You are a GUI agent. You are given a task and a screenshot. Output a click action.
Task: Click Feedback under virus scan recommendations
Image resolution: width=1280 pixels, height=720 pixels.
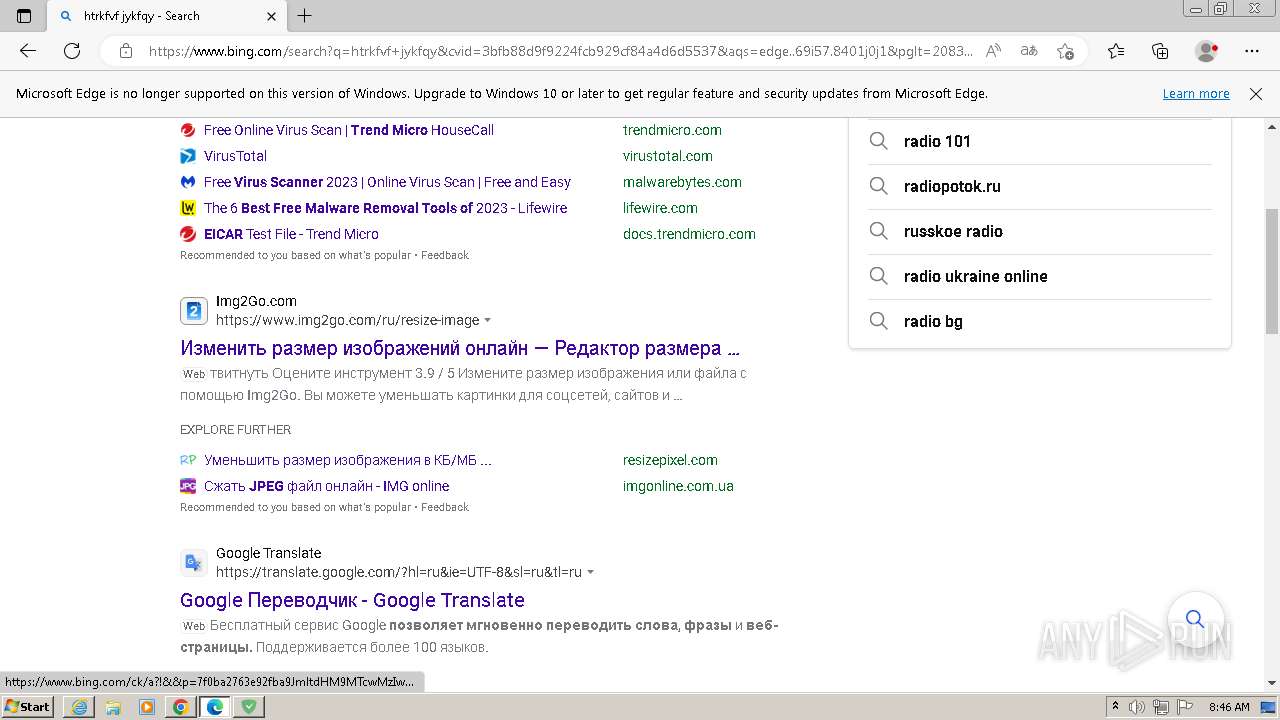[x=445, y=255]
